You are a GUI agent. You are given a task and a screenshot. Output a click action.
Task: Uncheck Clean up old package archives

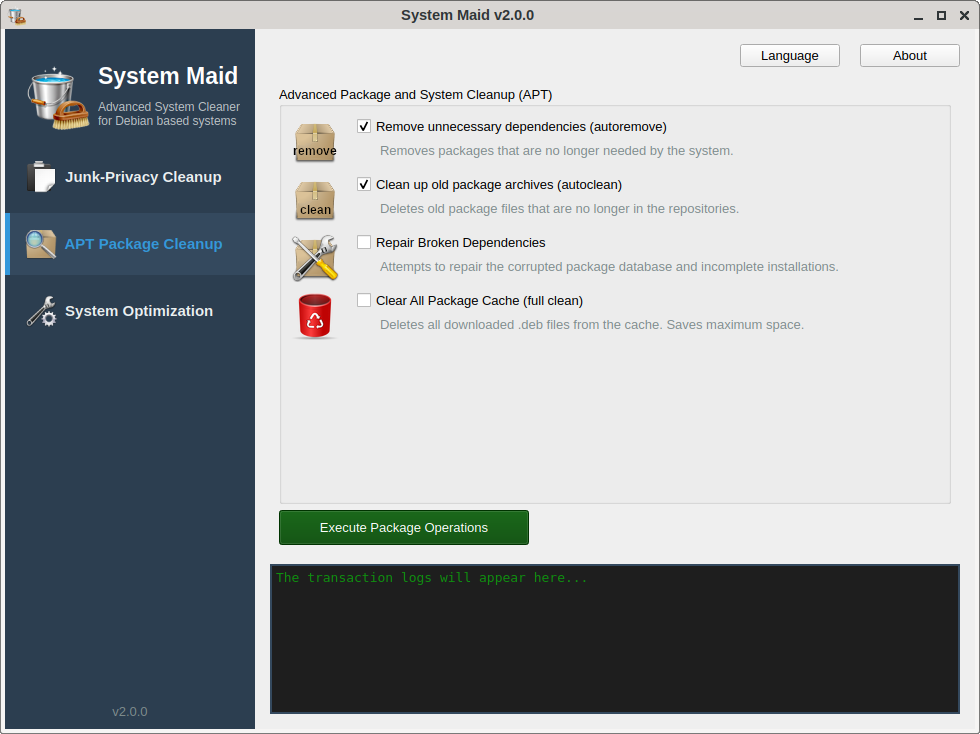(364, 185)
